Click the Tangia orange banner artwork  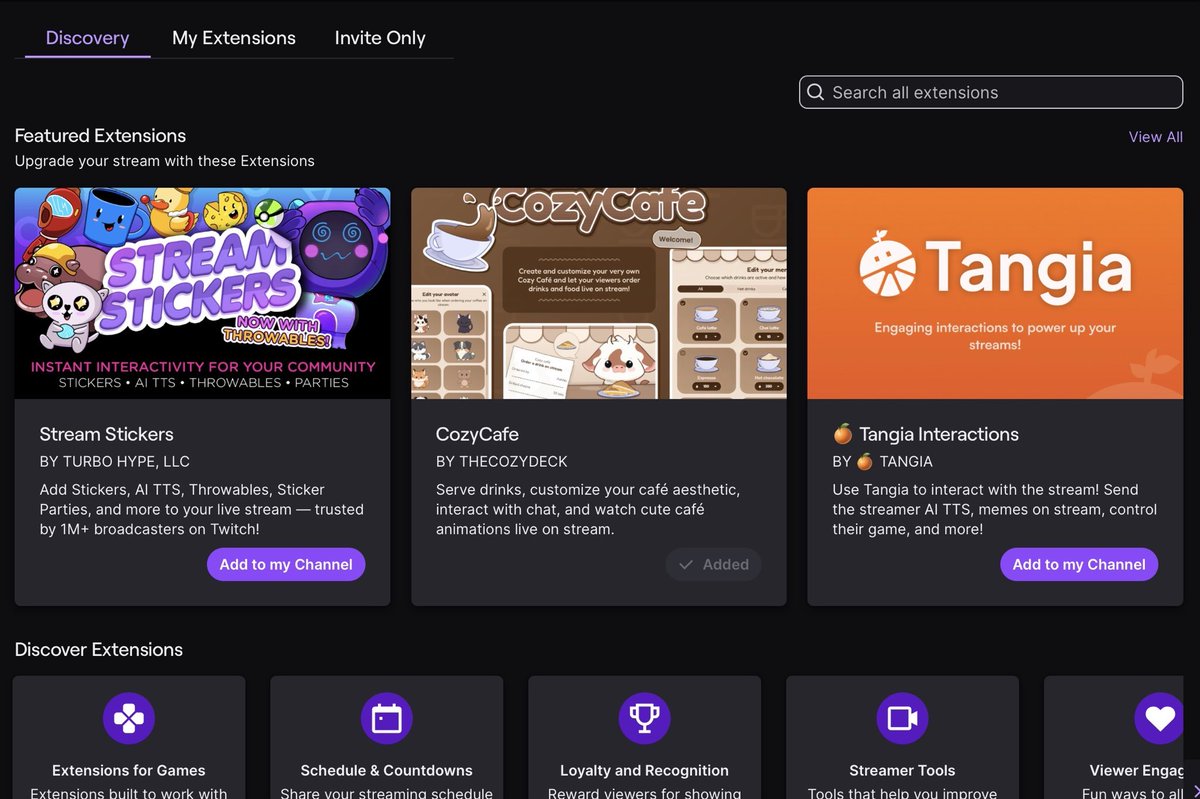(995, 292)
